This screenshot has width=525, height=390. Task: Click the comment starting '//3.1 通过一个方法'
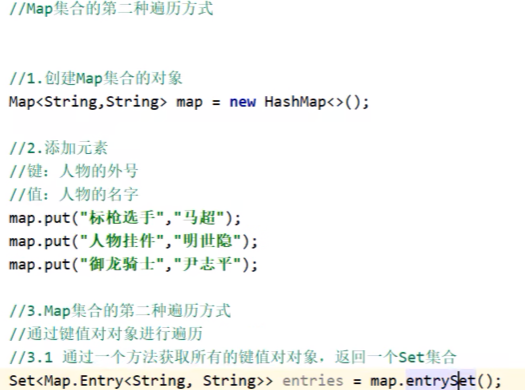coord(233,357)
